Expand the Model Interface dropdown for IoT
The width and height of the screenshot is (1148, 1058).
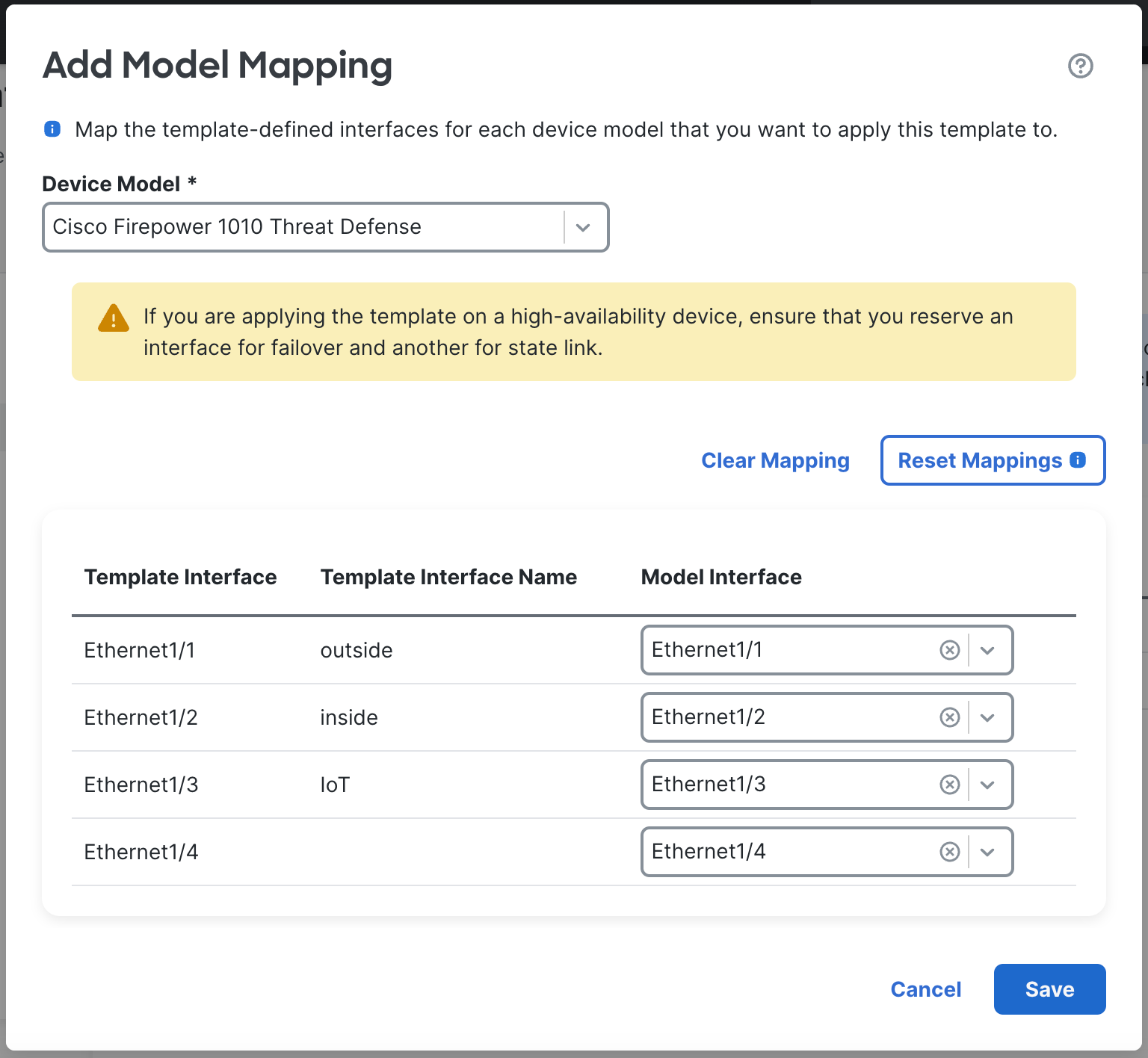pyautogui.click(x=987, y=785)
